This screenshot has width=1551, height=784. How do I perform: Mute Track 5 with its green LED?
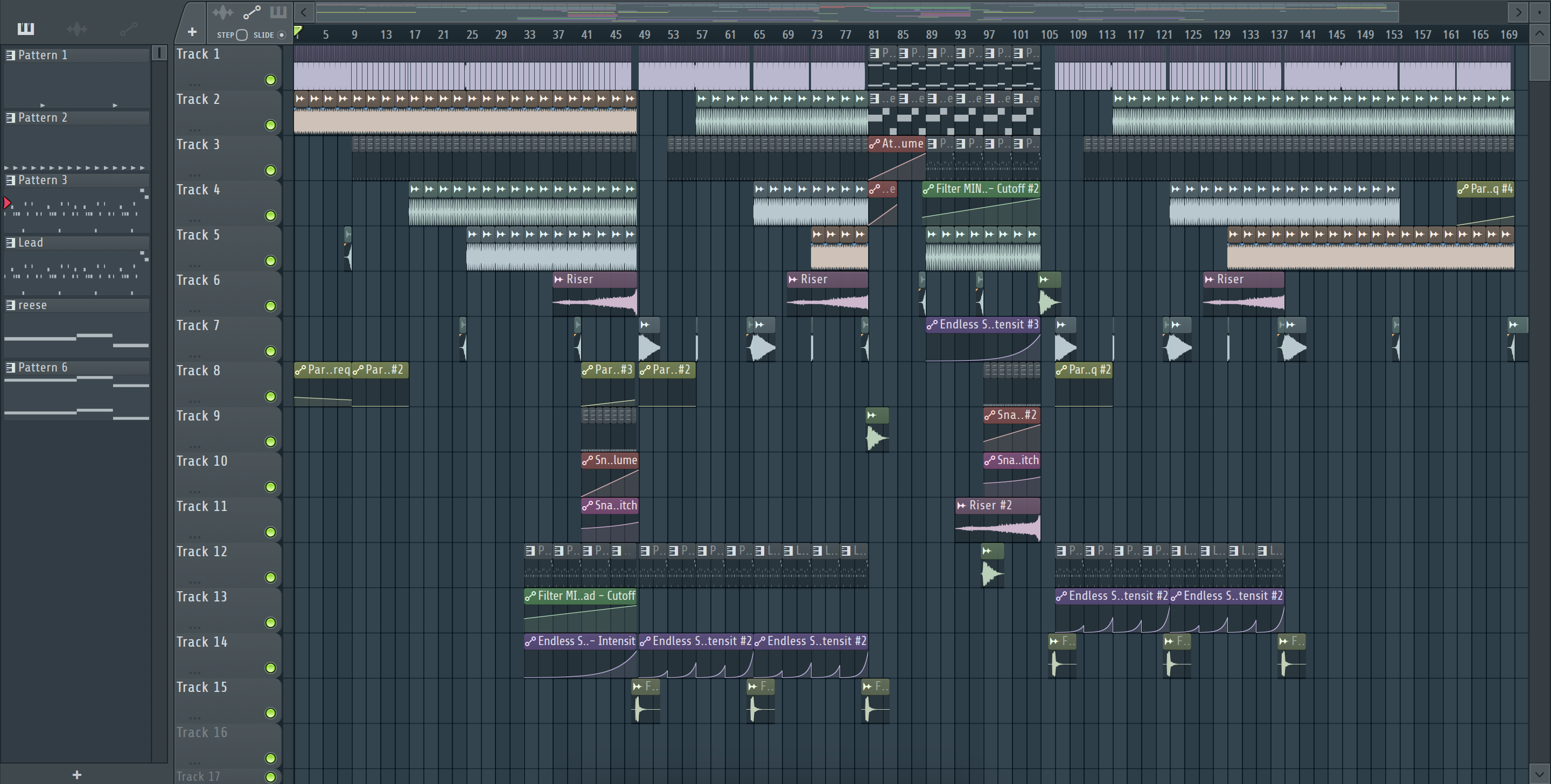(x=270, y=261)
